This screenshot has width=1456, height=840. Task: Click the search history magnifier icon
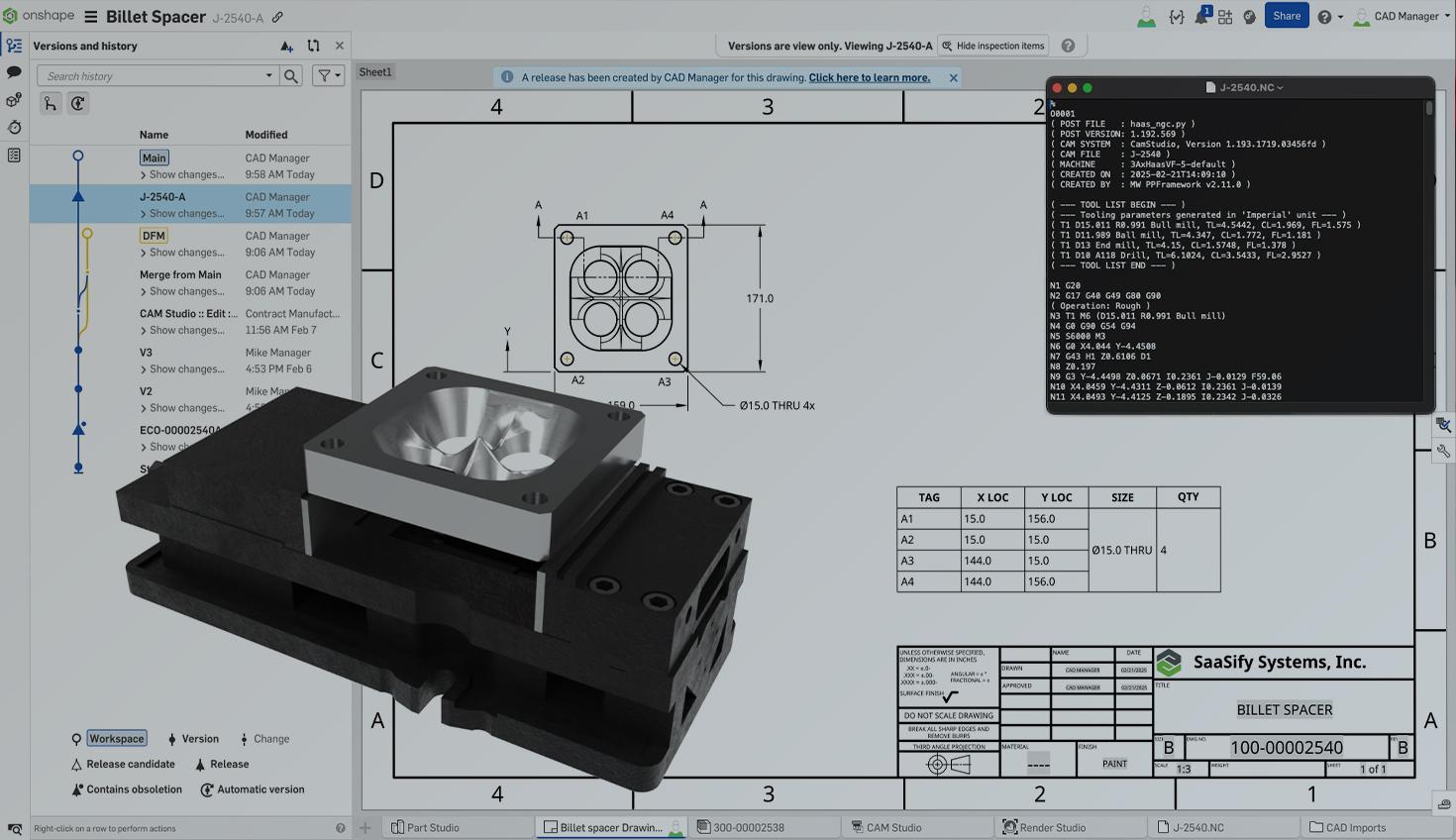click(290, 76)
